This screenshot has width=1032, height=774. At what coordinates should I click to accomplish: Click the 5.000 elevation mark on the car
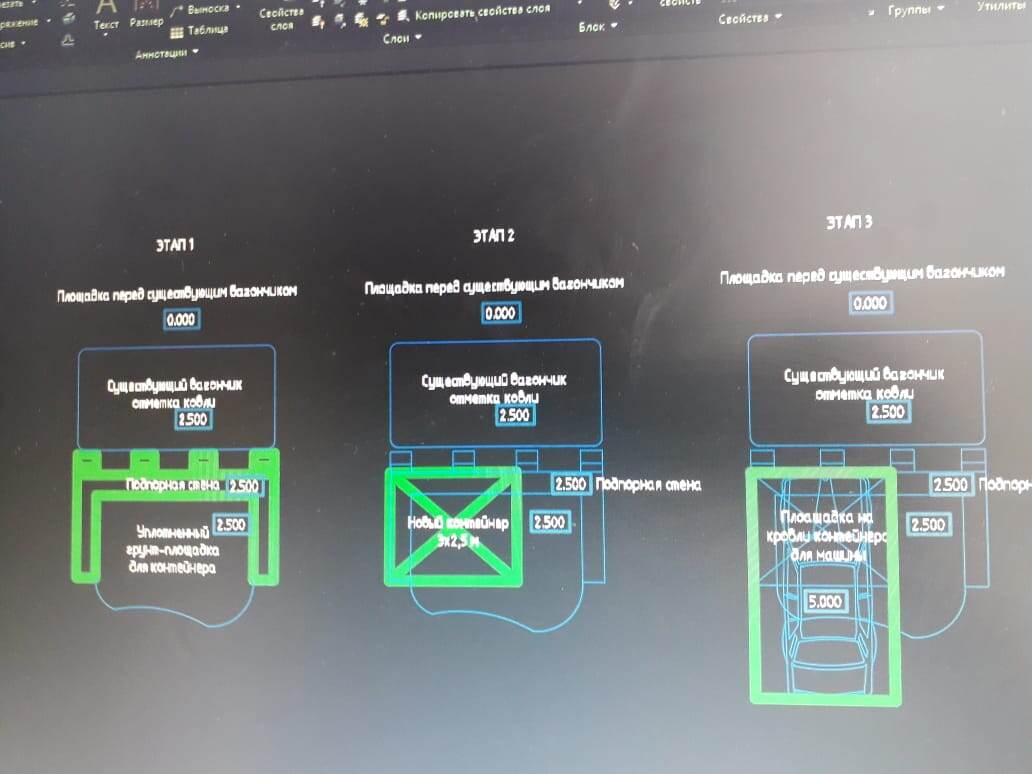tap(825, 602)
